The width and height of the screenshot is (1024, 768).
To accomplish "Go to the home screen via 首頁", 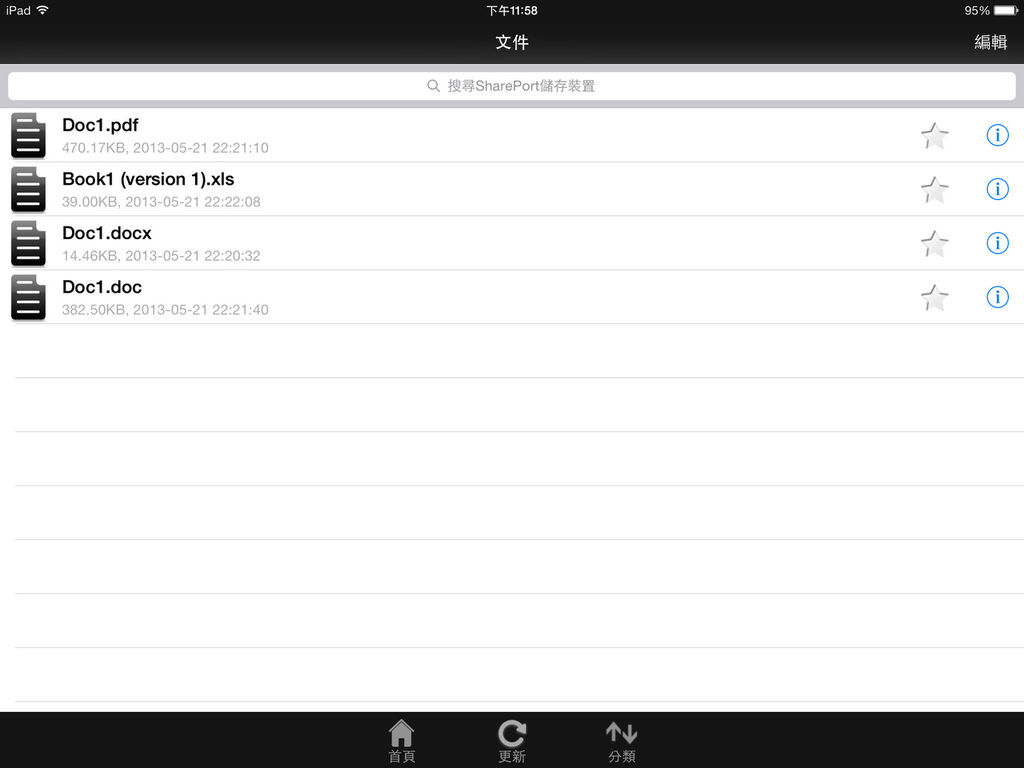I will 402,741.
